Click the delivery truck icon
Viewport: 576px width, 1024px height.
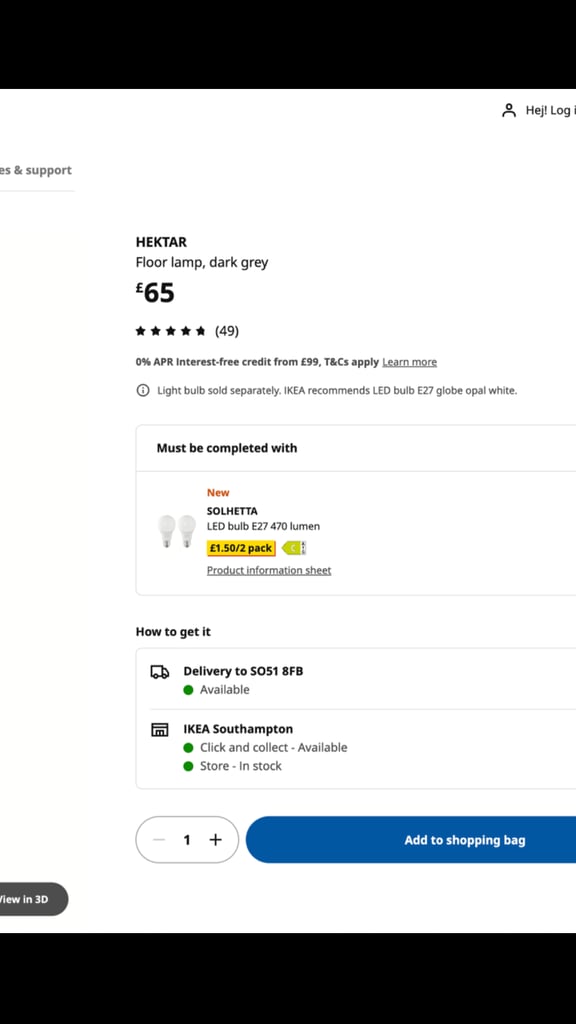coord(160,671)
